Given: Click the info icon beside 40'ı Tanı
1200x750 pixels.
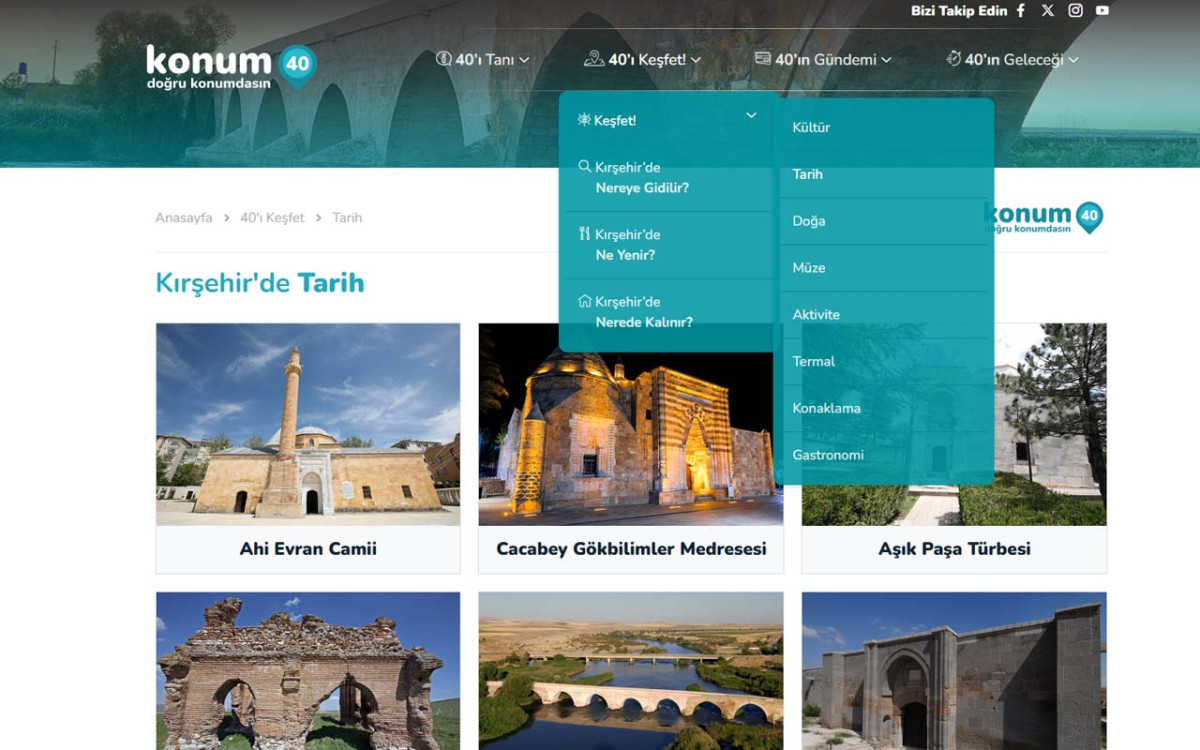Looking at the screenshot, I should pyautogui.click(x=444, y=59).
